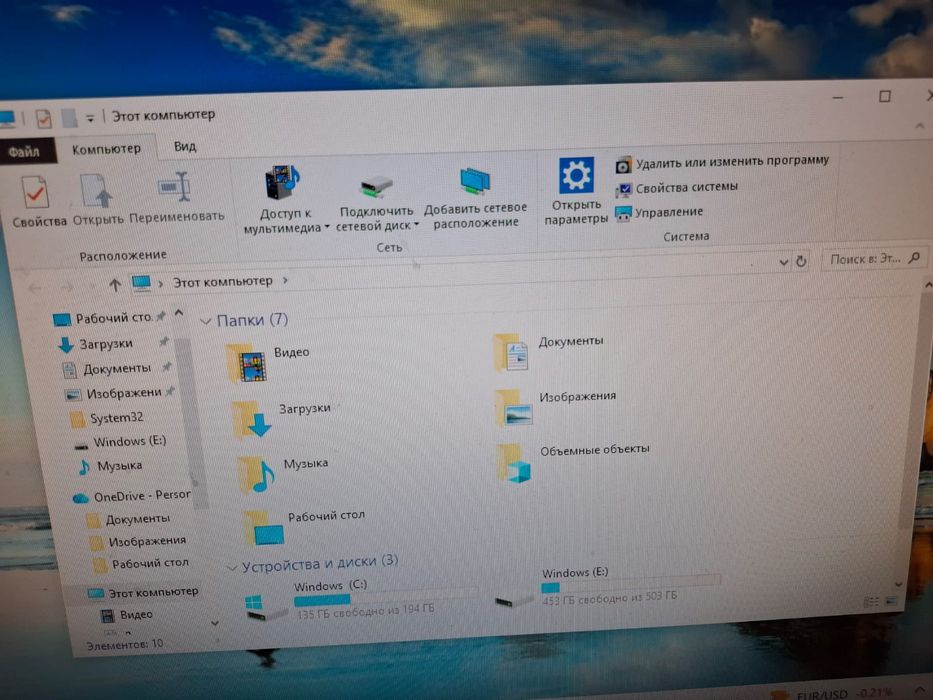This screenshot has height=700, width=933.
Task: Click the Переименовать ribbon icon
Action: coord(175,186)
